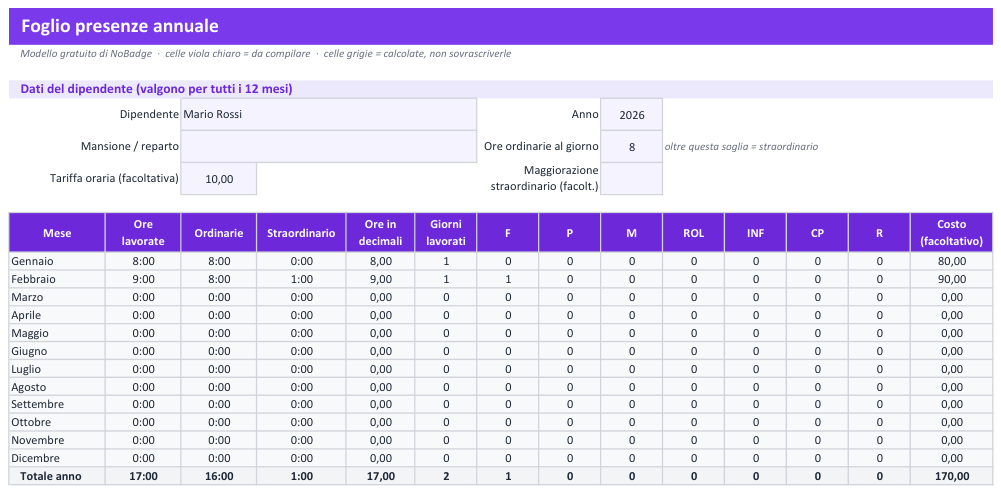The height and width of the screenshot is (491, 1001).
Task: Select the Febbraio row label
Action: click(x=57, y=279)
